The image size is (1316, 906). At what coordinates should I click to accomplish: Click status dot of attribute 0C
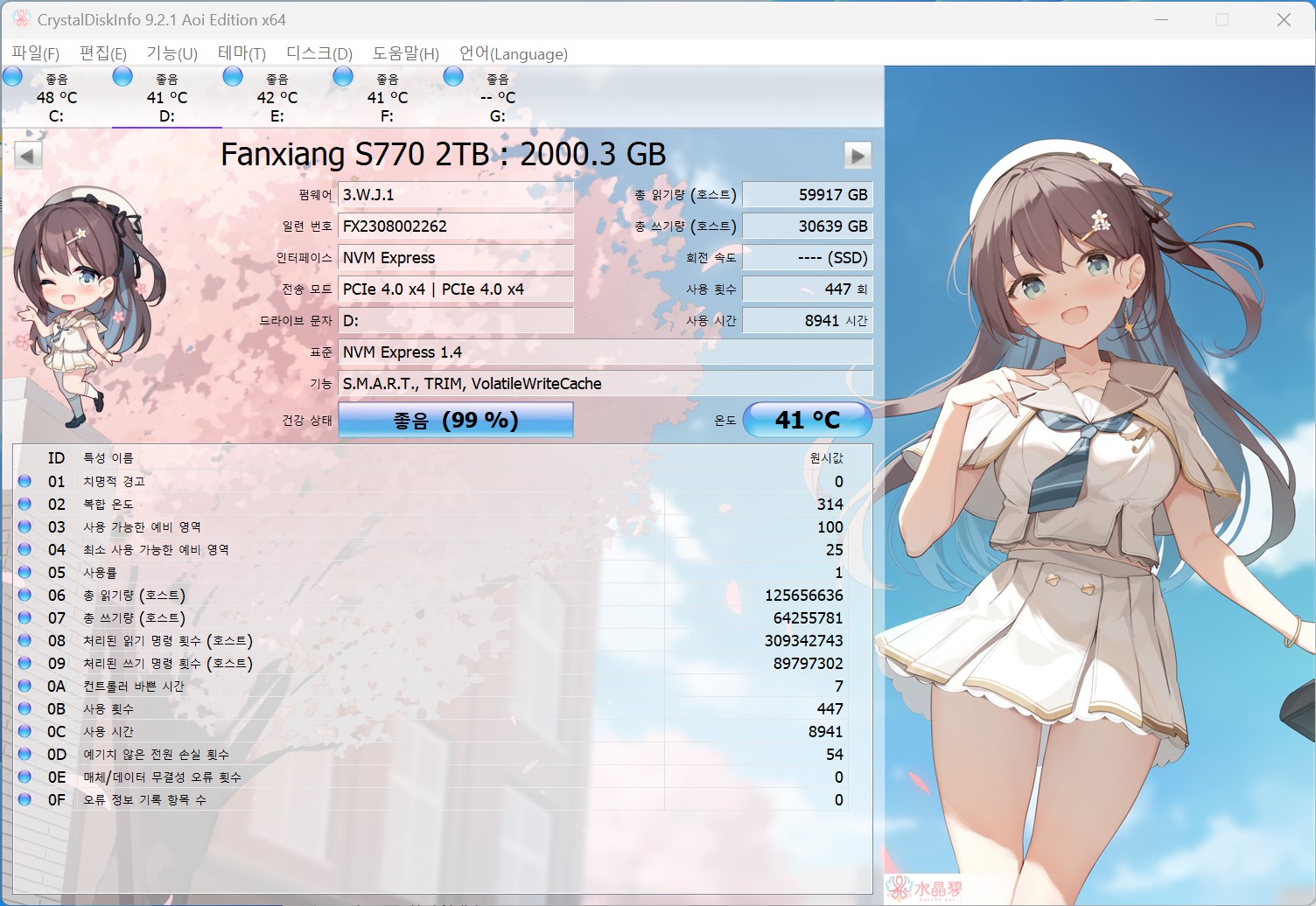(24, 731)
